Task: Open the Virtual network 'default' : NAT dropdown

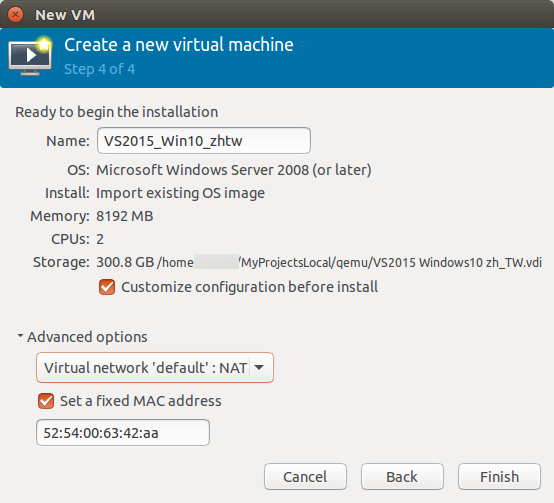Action: tap(155, 367)
